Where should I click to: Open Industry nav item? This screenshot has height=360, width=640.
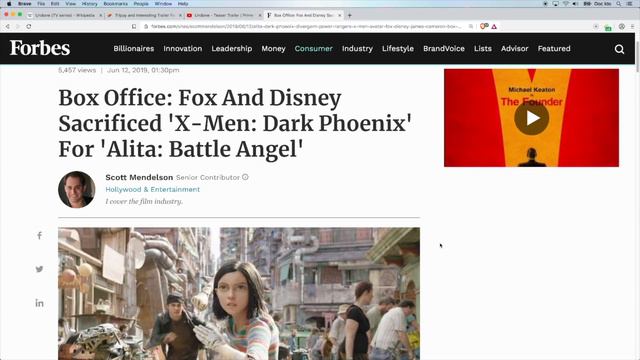[357, 48]
